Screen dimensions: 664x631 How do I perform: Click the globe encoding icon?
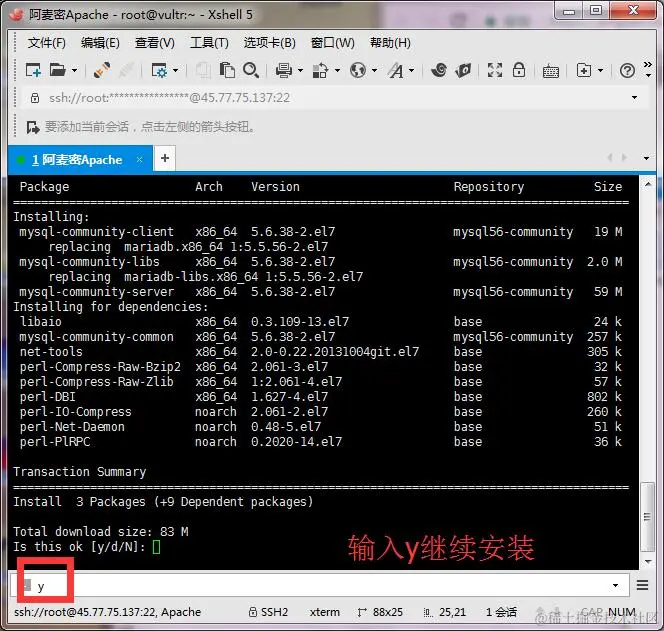(358, 70)
